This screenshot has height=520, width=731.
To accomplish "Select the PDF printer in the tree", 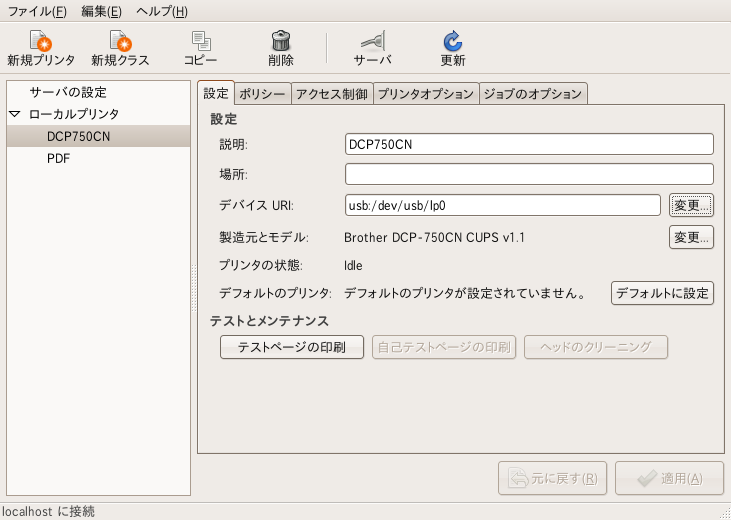I will [x=98, y=159].
